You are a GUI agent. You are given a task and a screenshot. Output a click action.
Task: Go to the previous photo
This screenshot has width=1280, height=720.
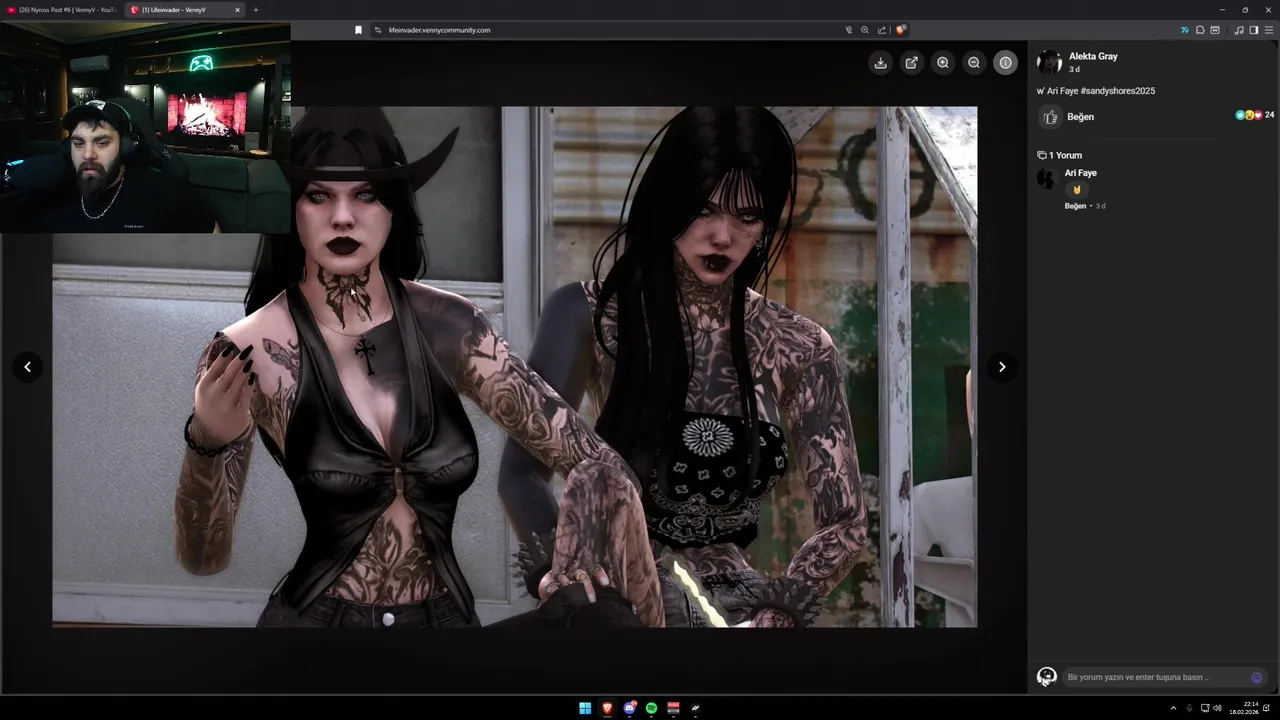pos(27,367)
